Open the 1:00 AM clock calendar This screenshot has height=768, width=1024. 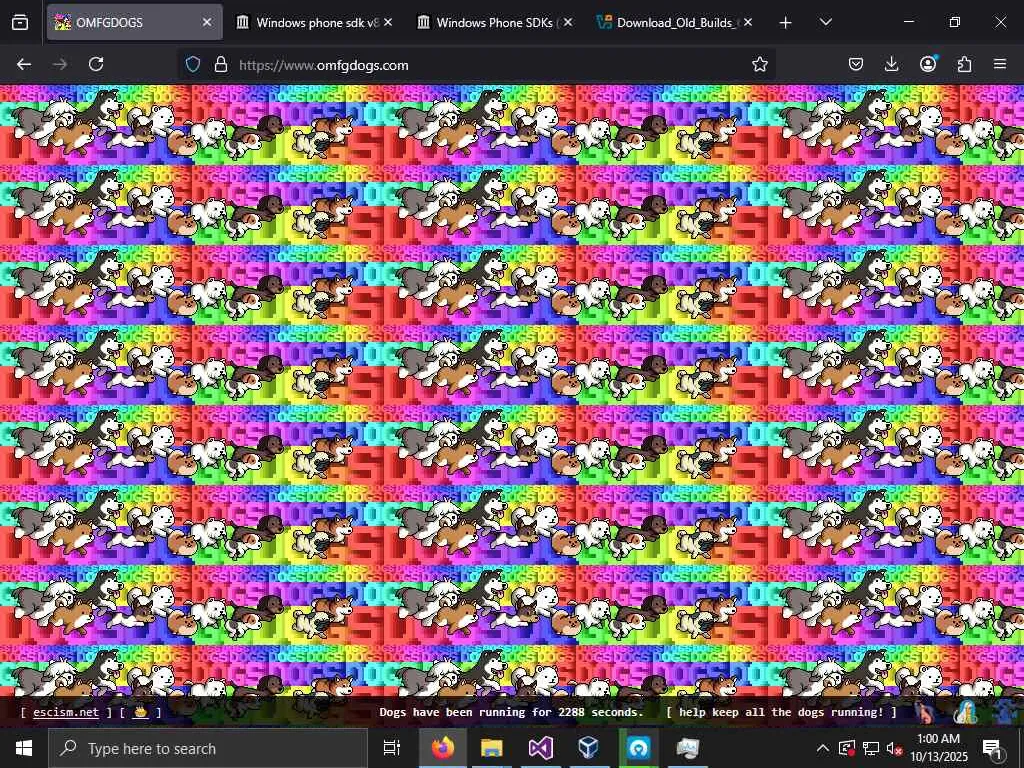pyautogui.click(x=938, y=748)
